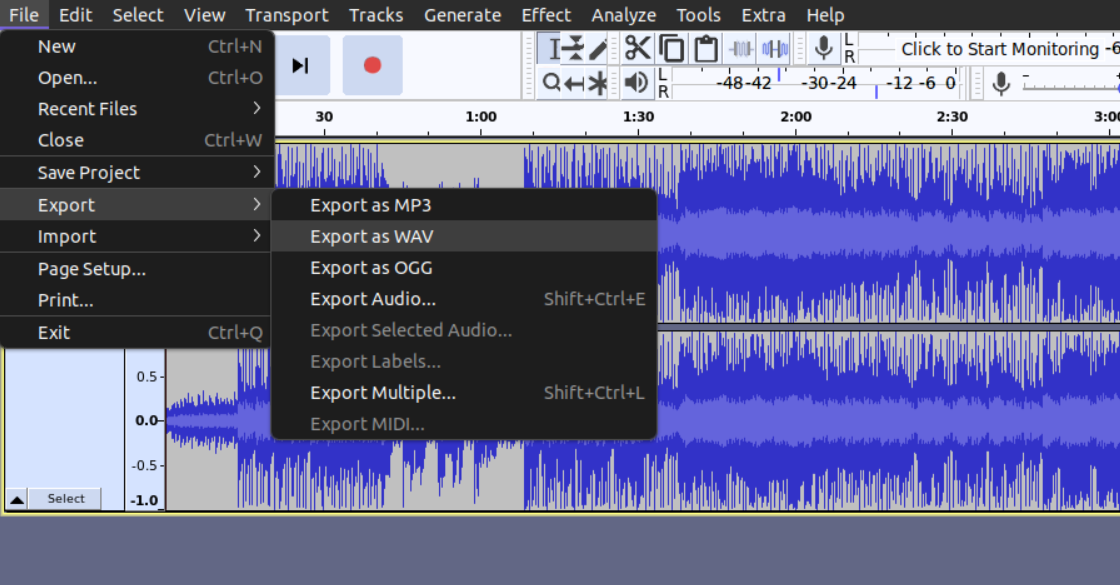Screen dimensions: 1120x585
Task: Click the recording meter to start monitoring
Action: (x=1000, y=49)
